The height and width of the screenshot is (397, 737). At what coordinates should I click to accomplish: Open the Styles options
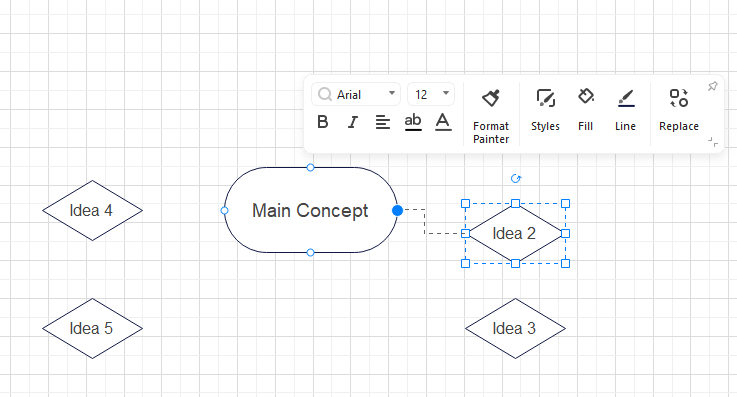point(545,110)
